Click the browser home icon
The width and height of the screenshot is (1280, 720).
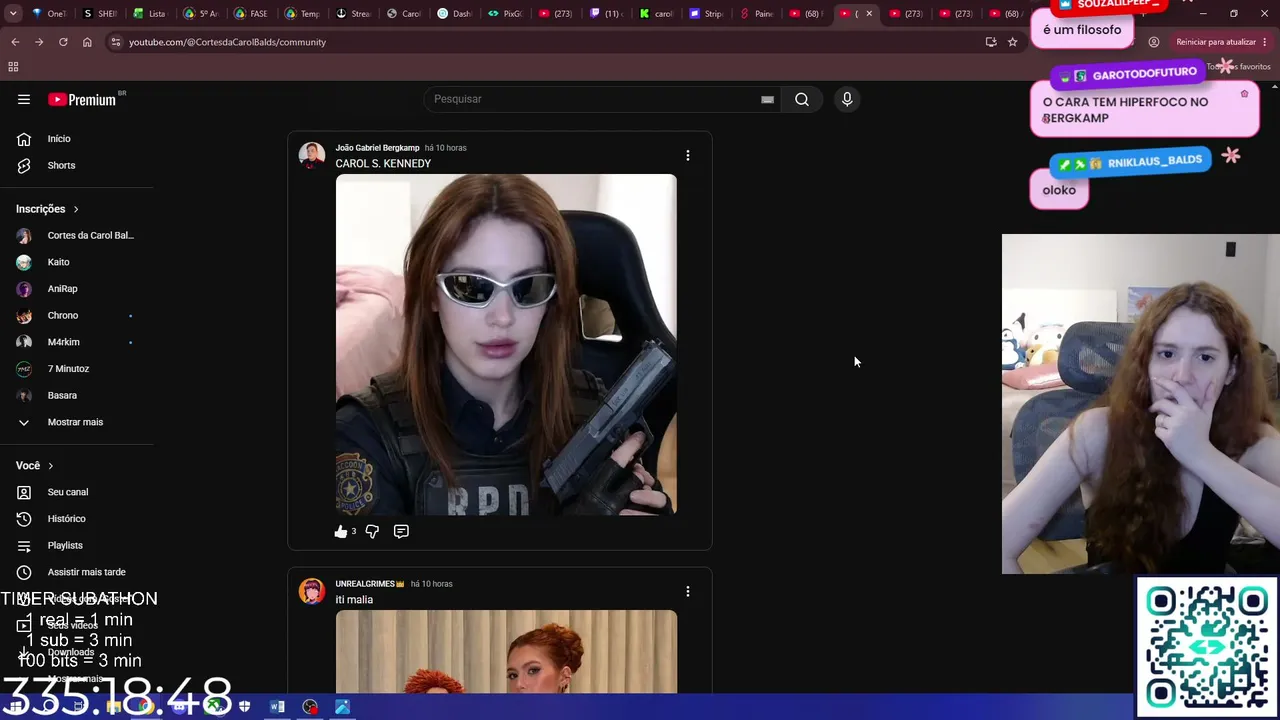[x=87, y=42]
